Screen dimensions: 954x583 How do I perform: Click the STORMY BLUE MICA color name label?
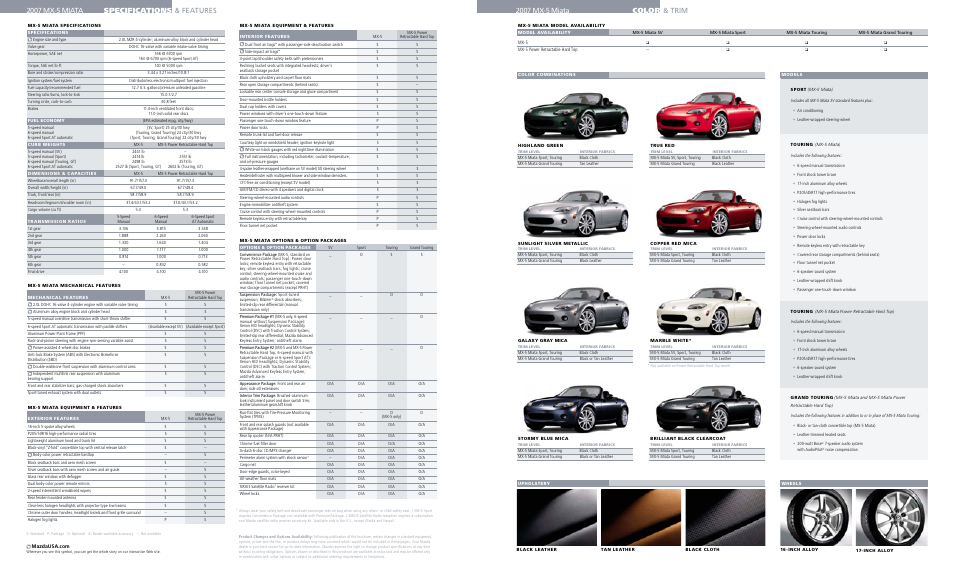point(543,438)
